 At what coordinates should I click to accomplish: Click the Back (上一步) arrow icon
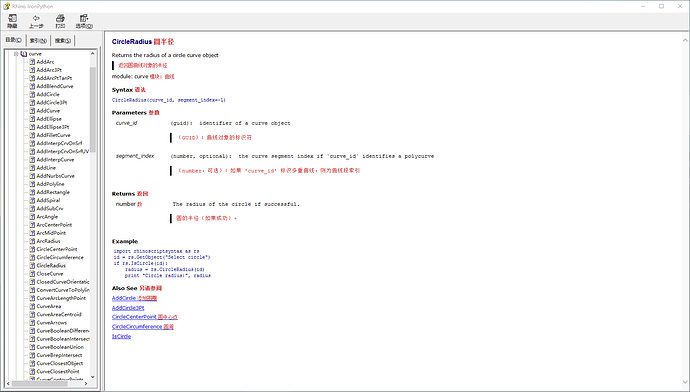tap(36, 18)
